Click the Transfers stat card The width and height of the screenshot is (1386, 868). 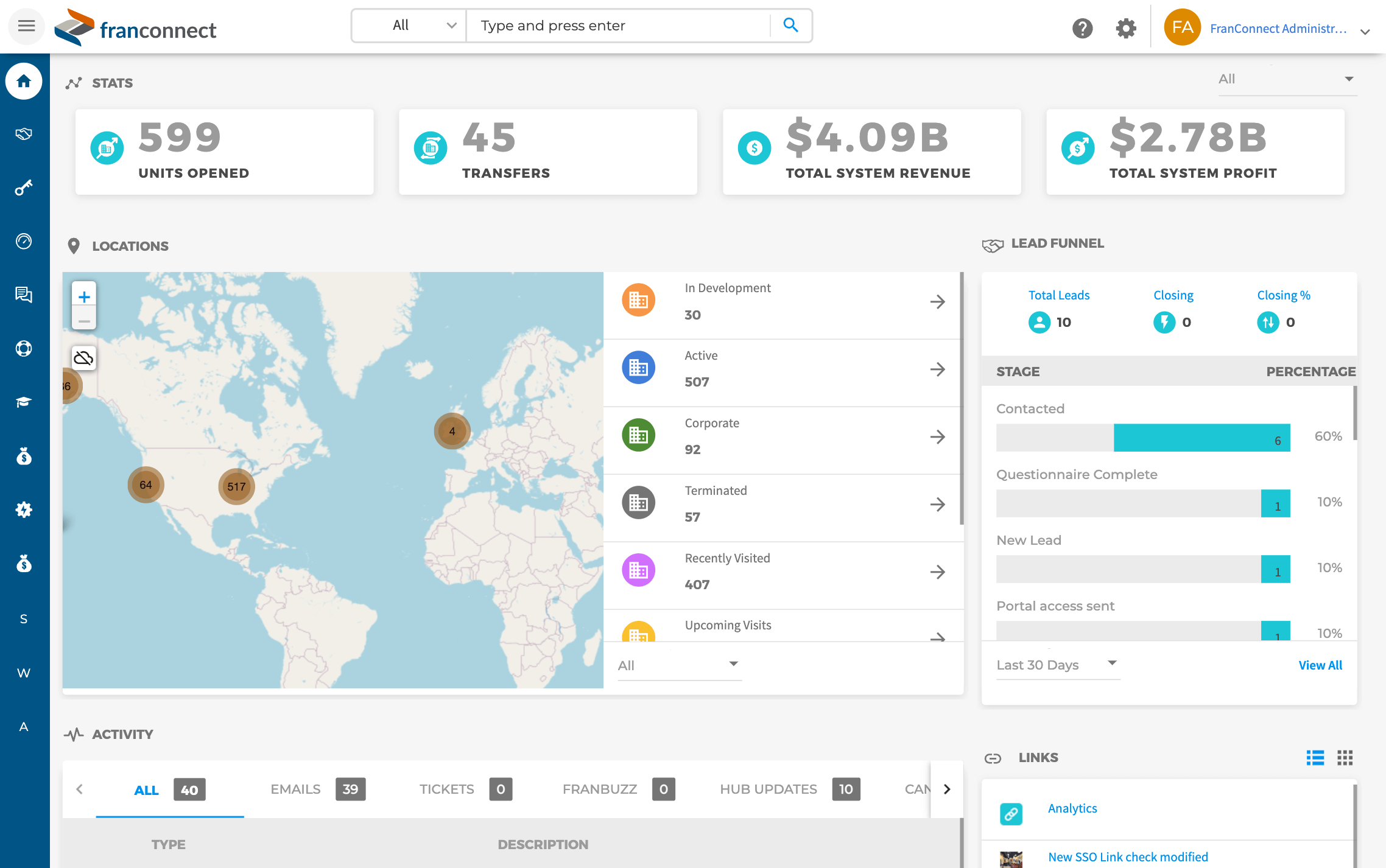547,152
